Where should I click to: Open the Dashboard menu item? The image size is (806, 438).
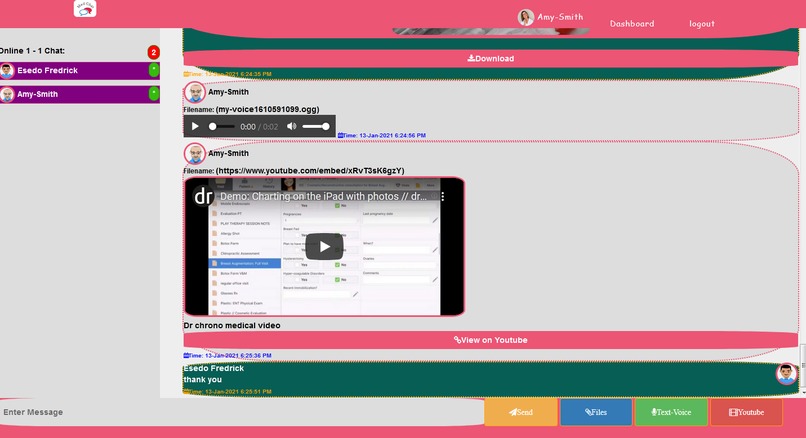tap(632, 24)
